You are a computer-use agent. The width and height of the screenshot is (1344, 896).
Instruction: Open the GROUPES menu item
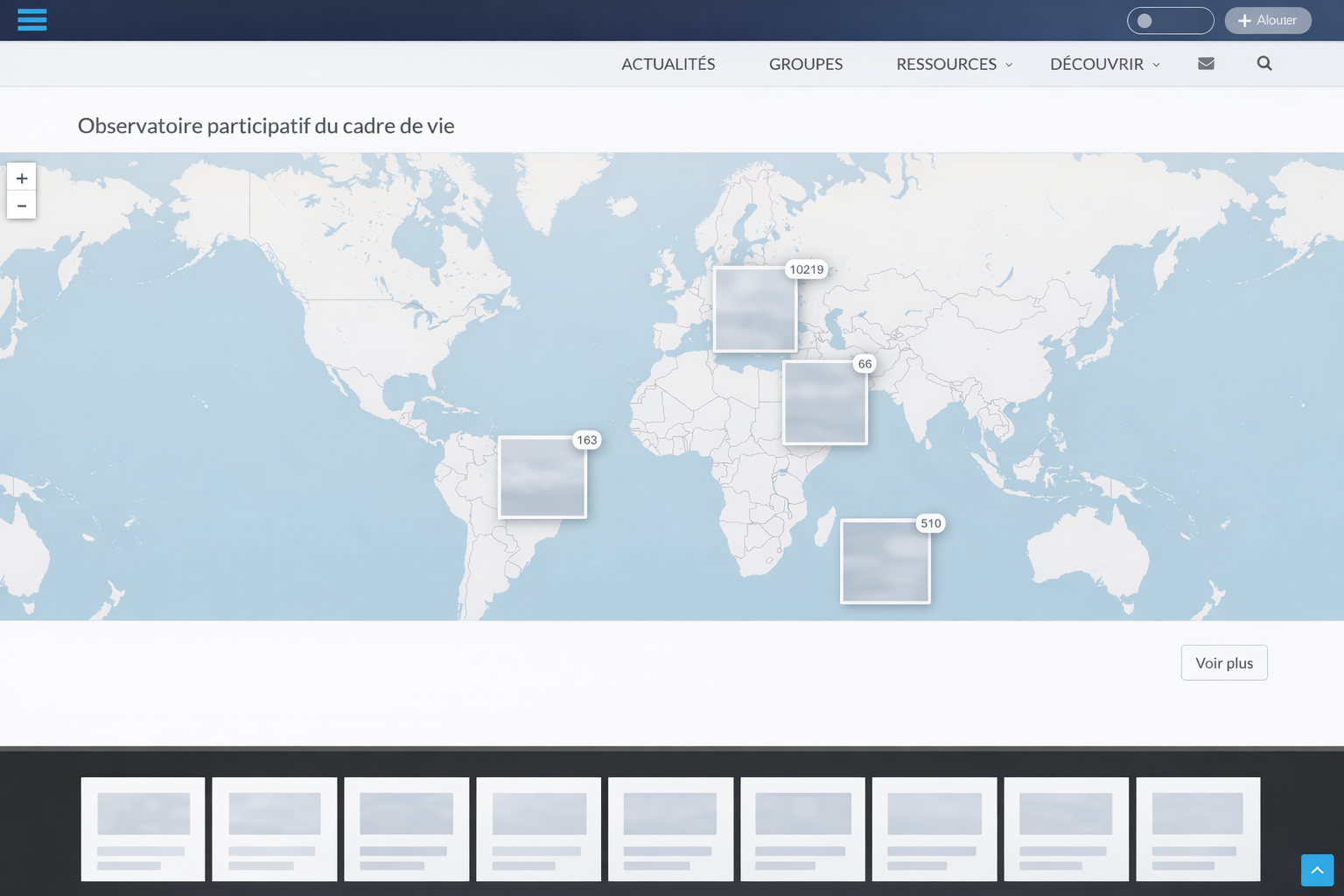pyautogui.click(x=805, y=63)
